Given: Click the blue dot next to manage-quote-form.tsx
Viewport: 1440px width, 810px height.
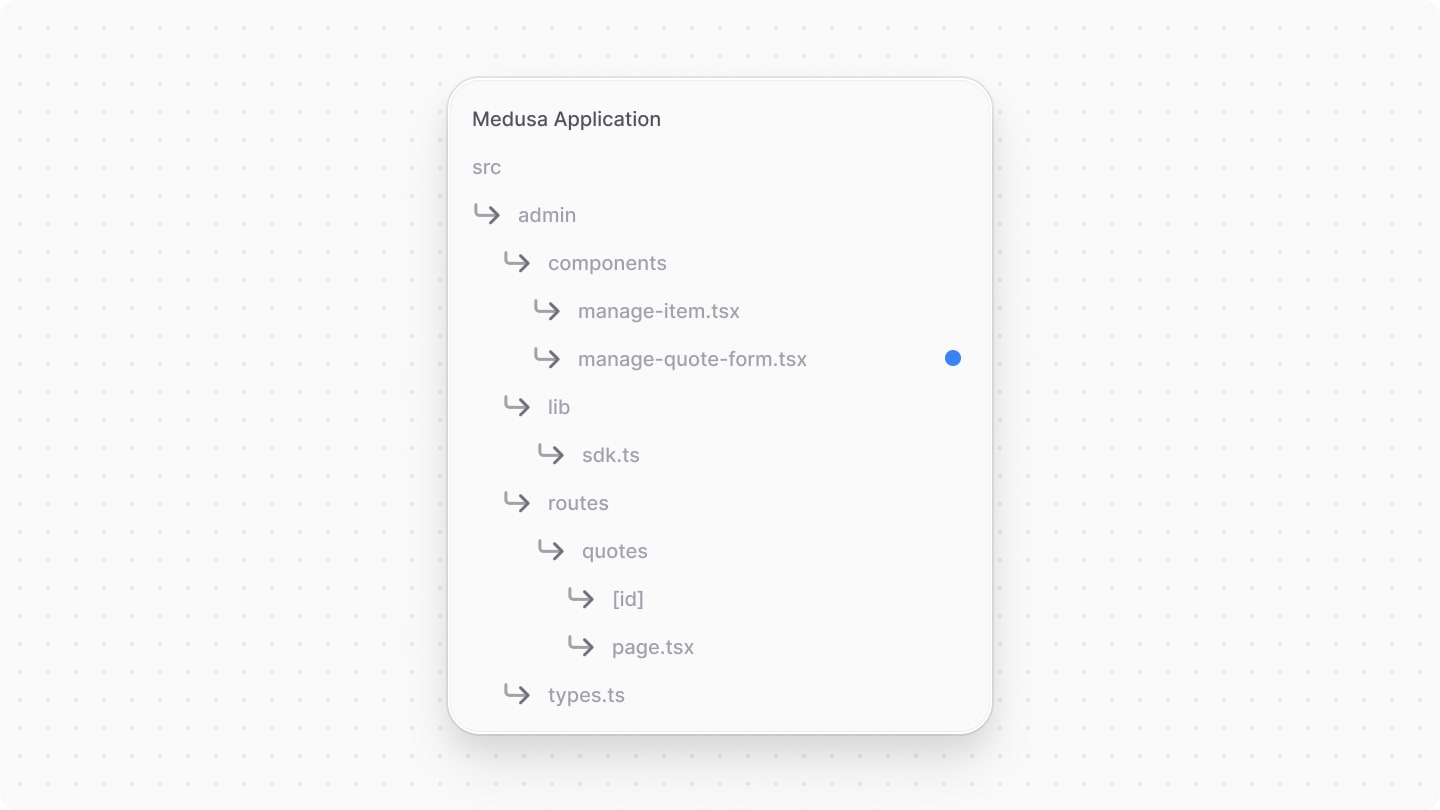Looking at the screenshot, I should (x=952, y=358).
